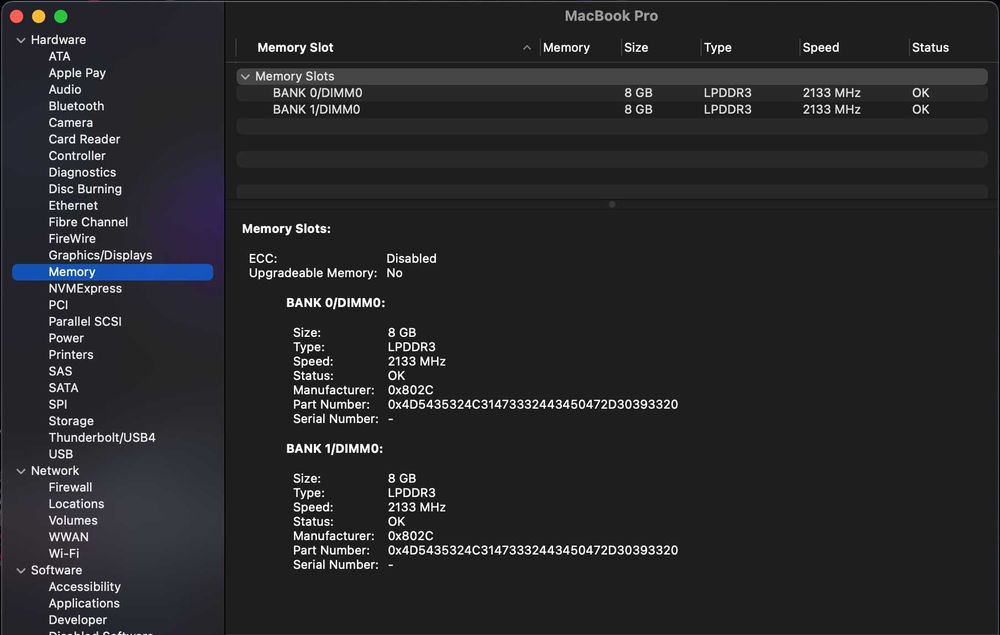Click the 'BANK 0/DIMM0:' detail heading
This screenshot has width=1000, height=635.
[x=335, y=303]
